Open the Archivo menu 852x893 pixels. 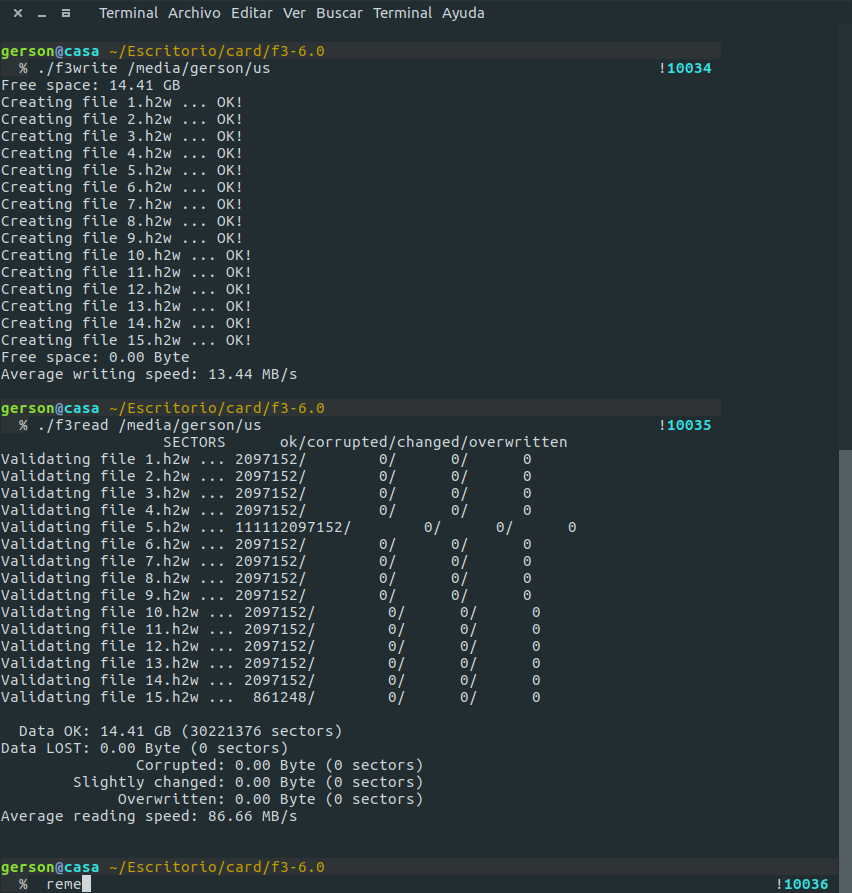tap(193, 13)
